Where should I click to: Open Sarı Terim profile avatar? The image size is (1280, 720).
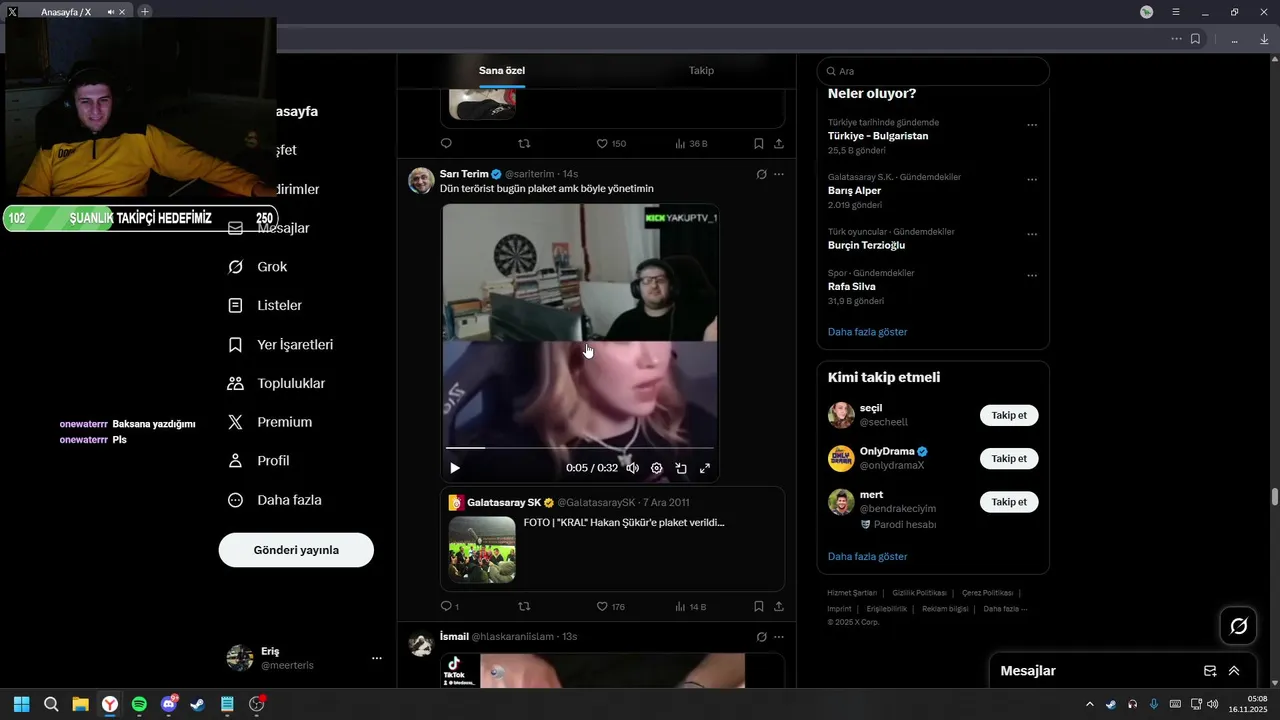[421, 181]
